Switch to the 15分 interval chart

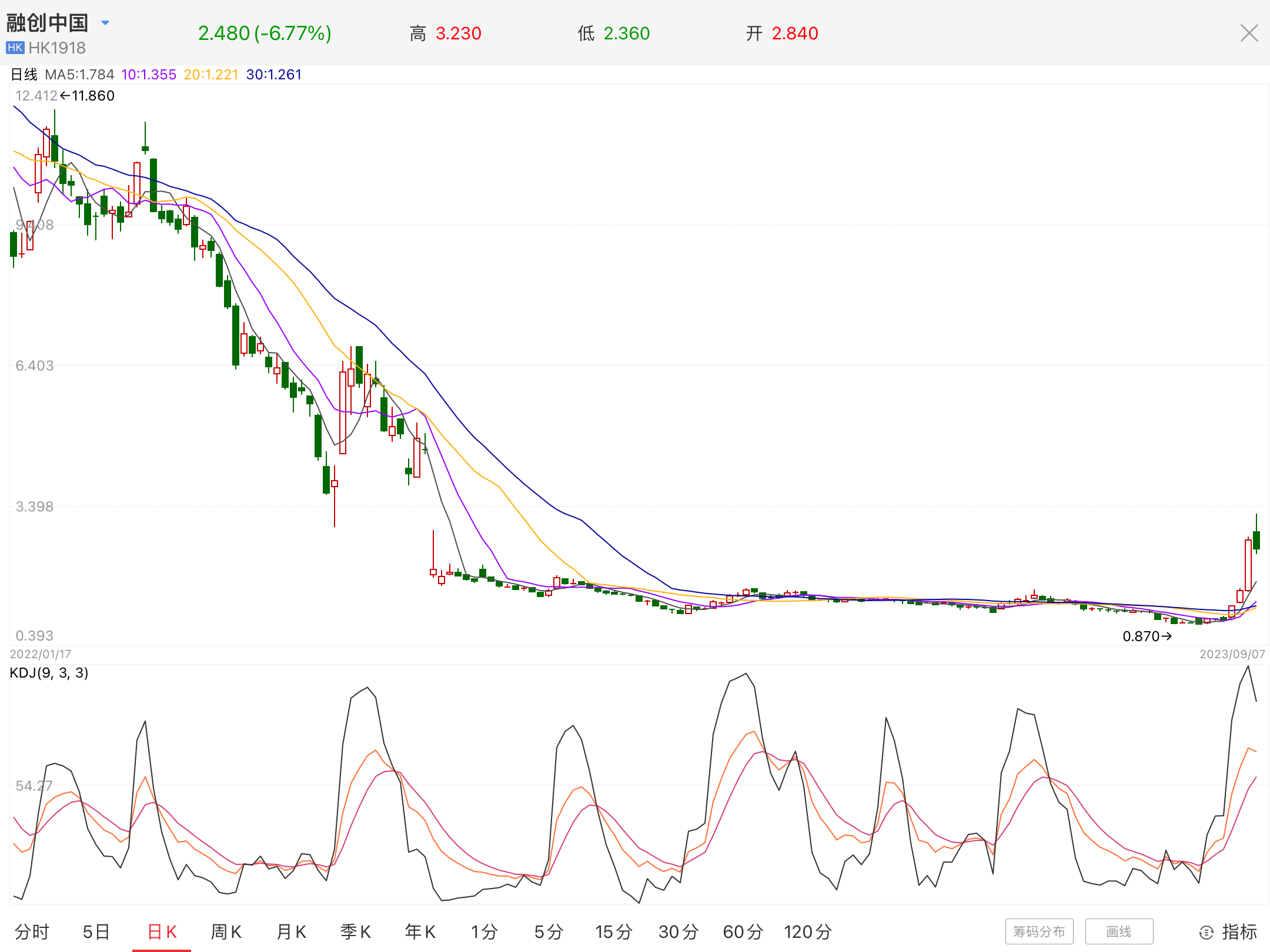point(613,931)
